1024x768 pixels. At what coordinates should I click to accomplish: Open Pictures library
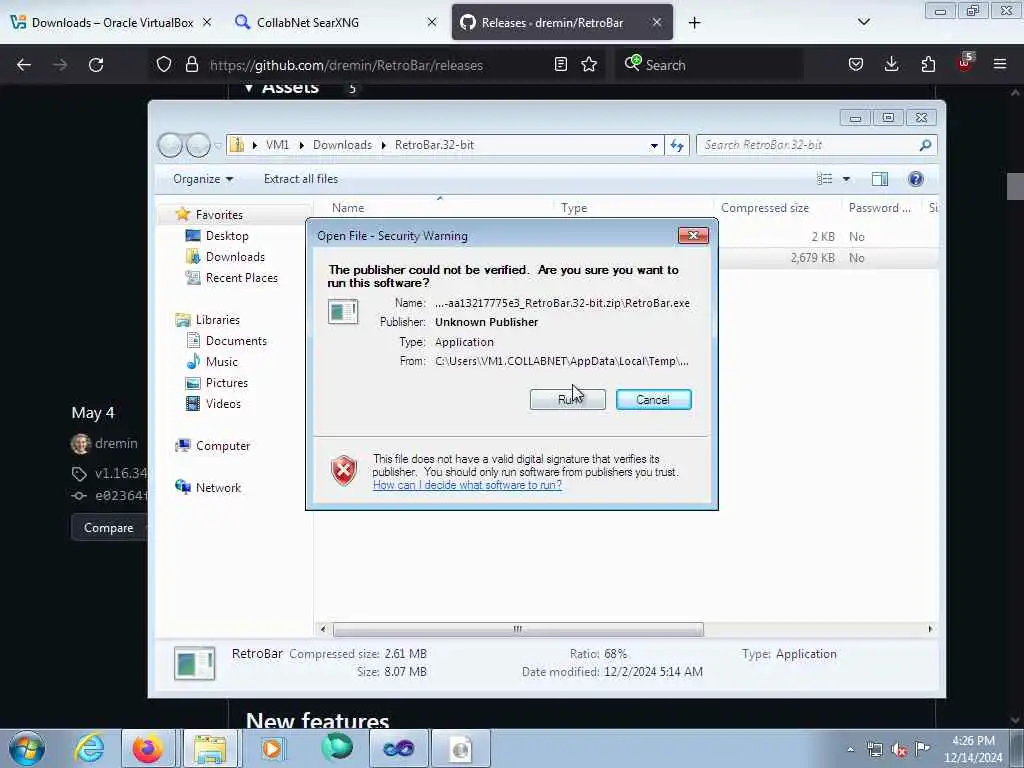pos(227,383)
